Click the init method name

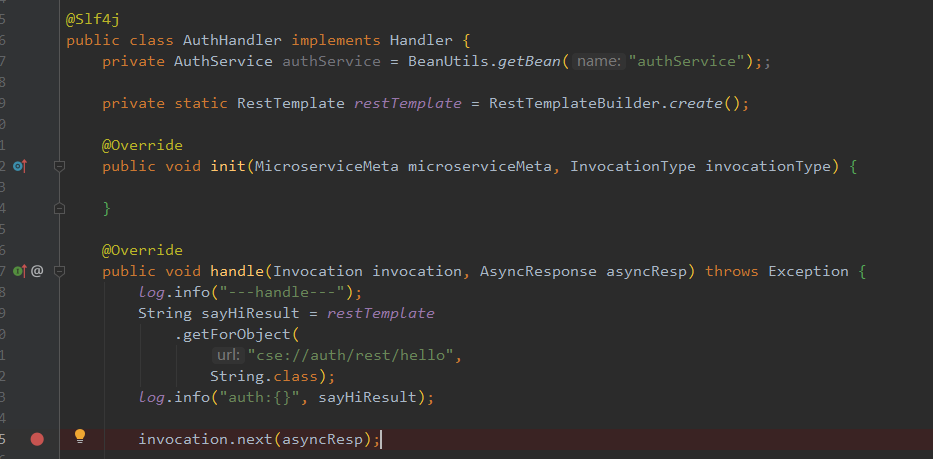pos(228,167)
